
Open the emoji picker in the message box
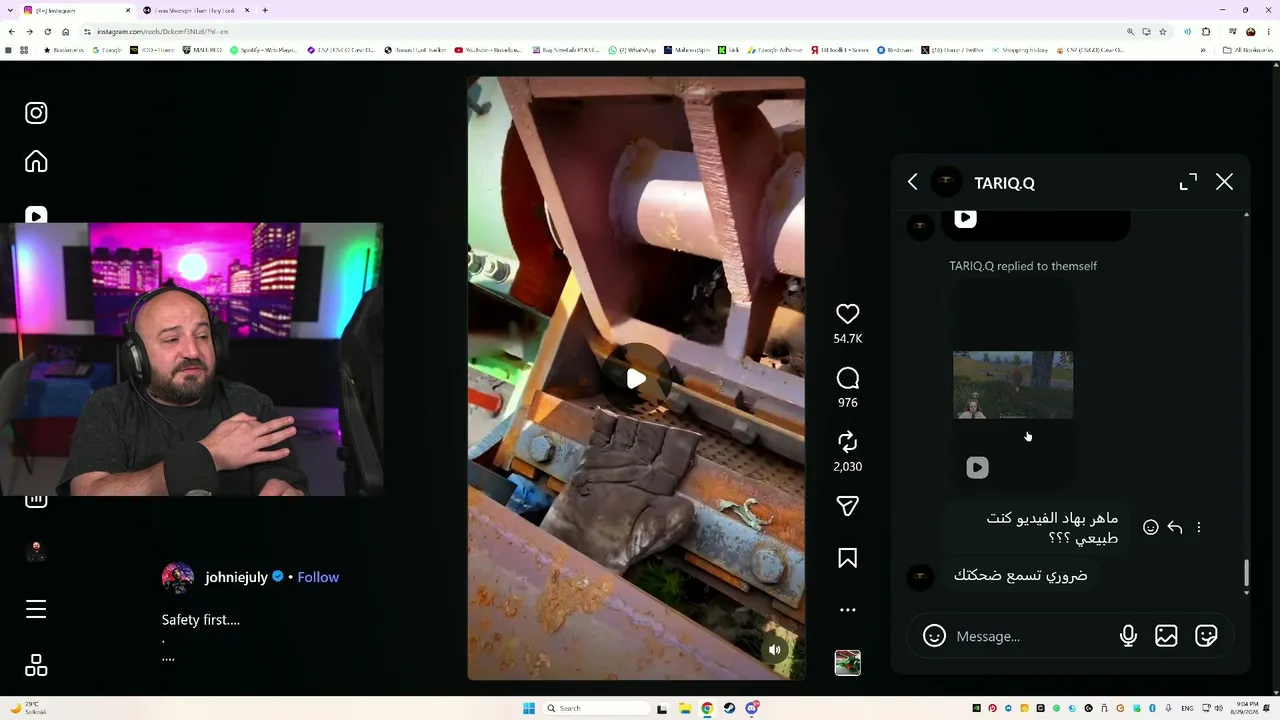coord(934,636)
